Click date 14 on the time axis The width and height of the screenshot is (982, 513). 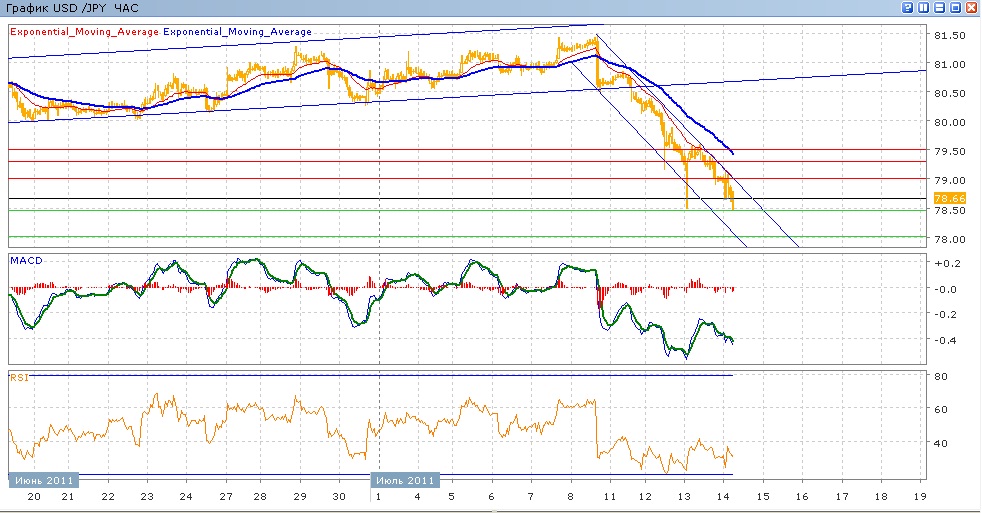723,497
